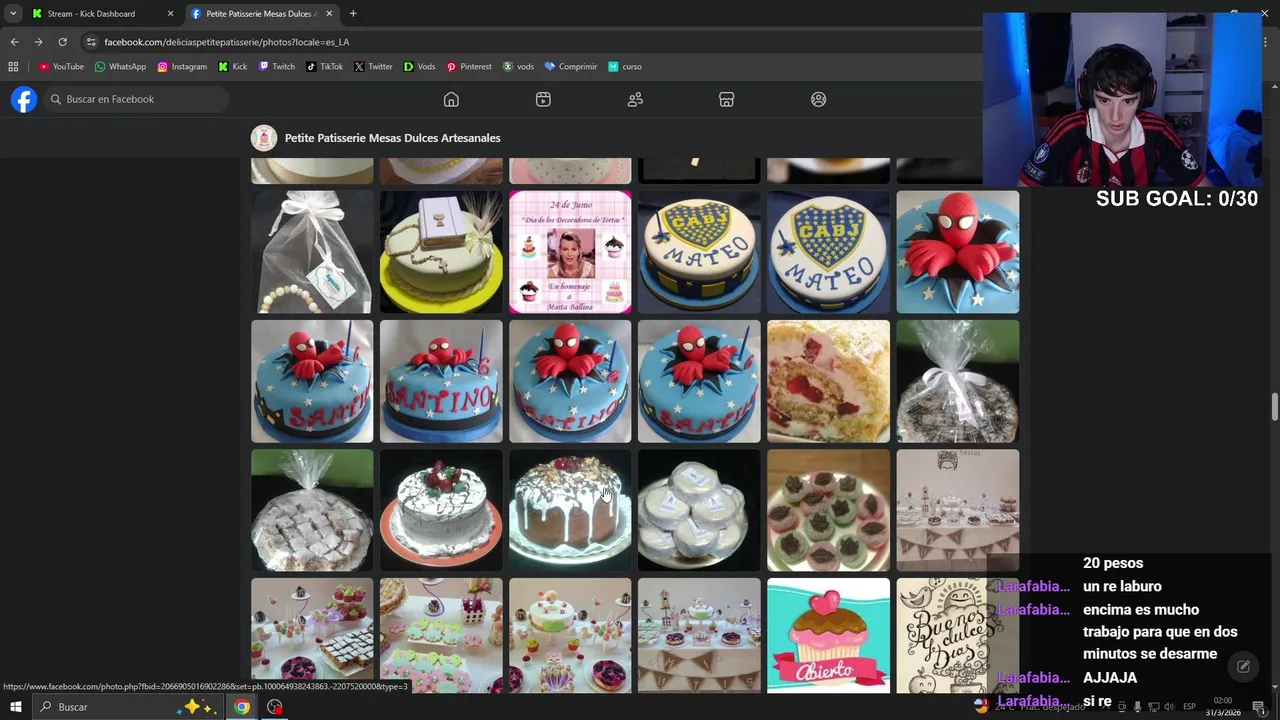Viewport: 1280px width, 720px height.
Task: Open site information icon in address bar
Action: [91, 42]
